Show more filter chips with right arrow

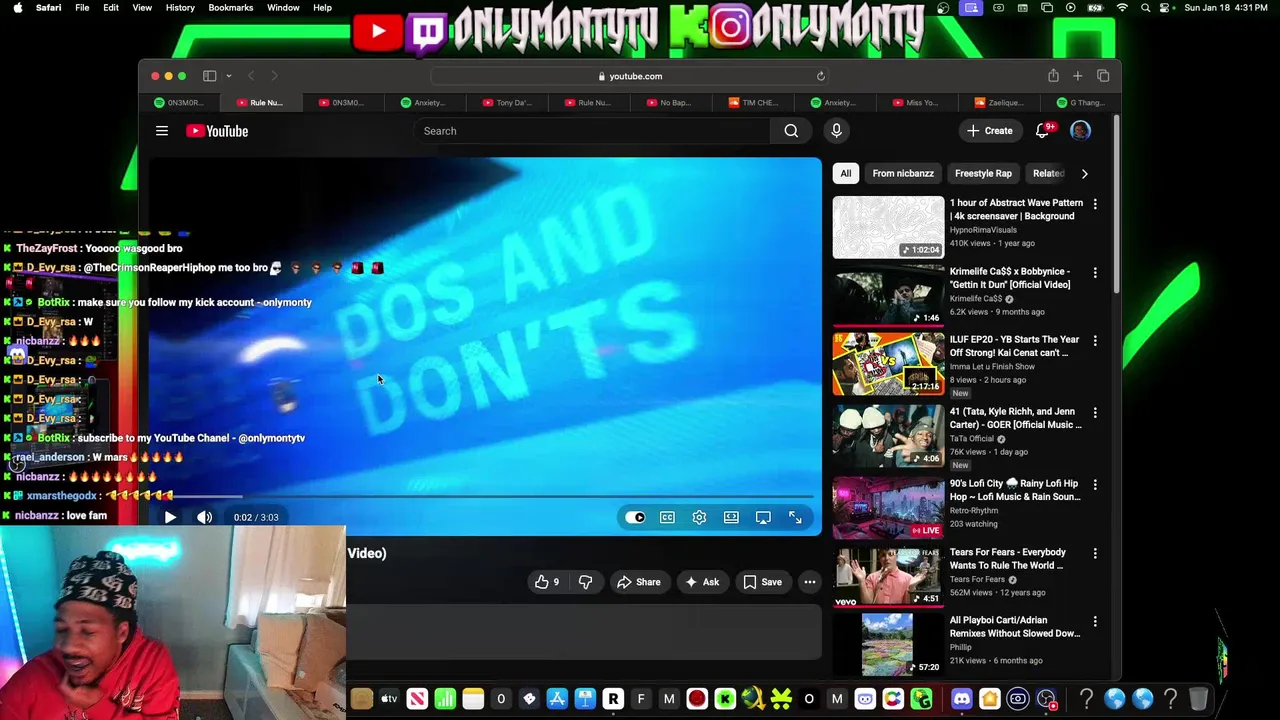[x=1084, y=173]
